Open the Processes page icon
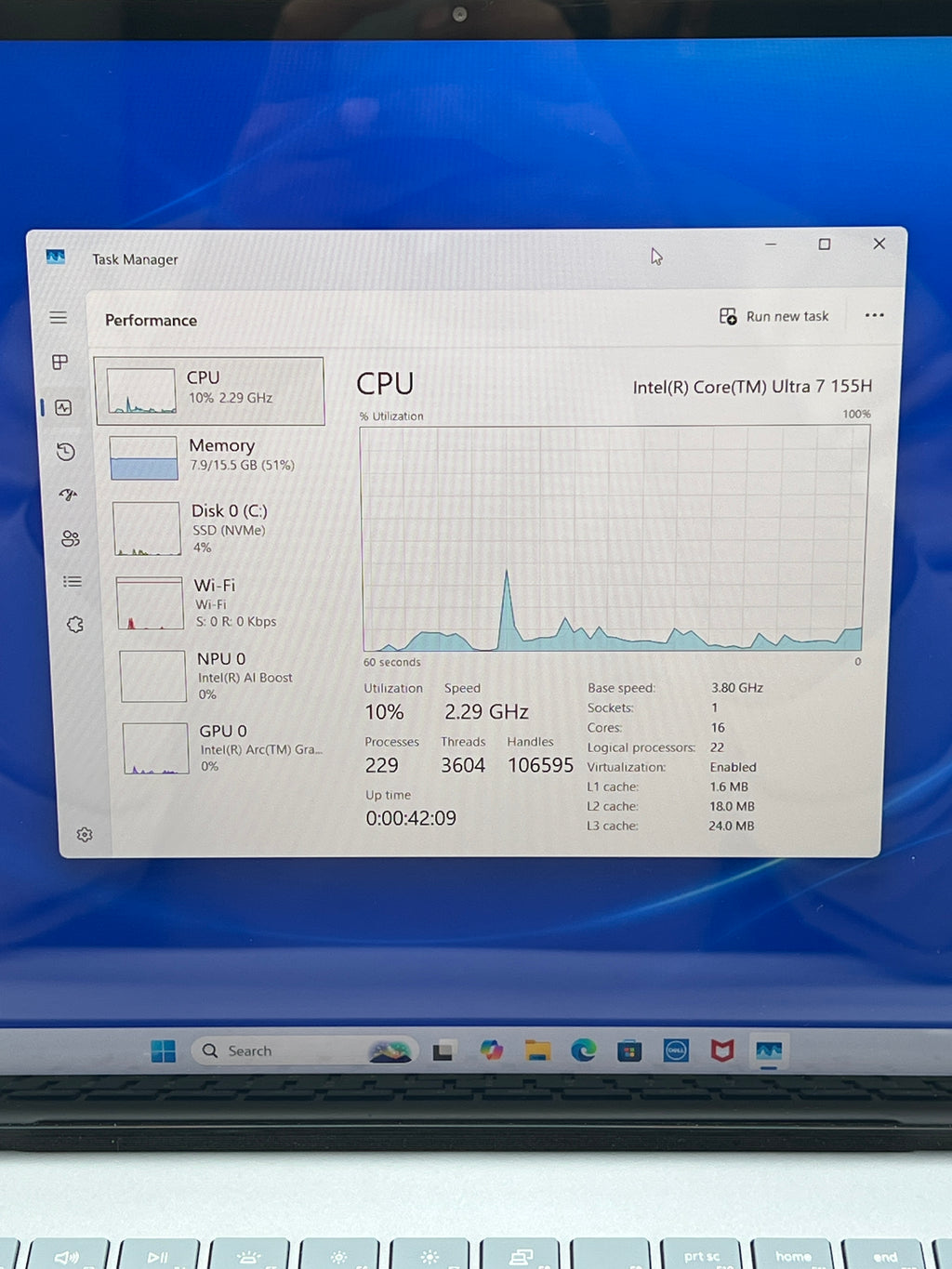This screenshot has width=952, height=1269. 60,363
